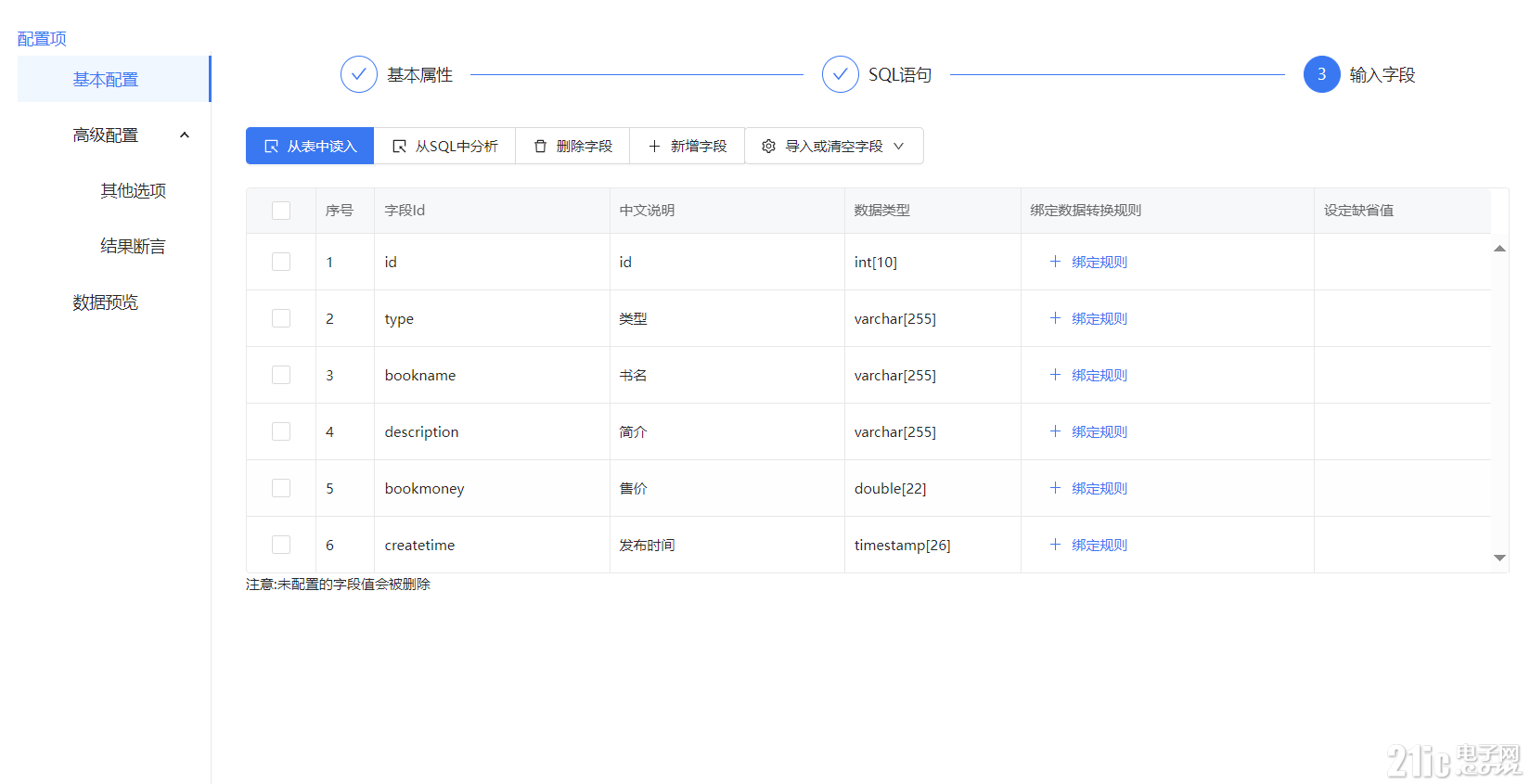The height and width of the screenshot is (784, 1530).
Task: Check the box for the id row
Action: 281,262
